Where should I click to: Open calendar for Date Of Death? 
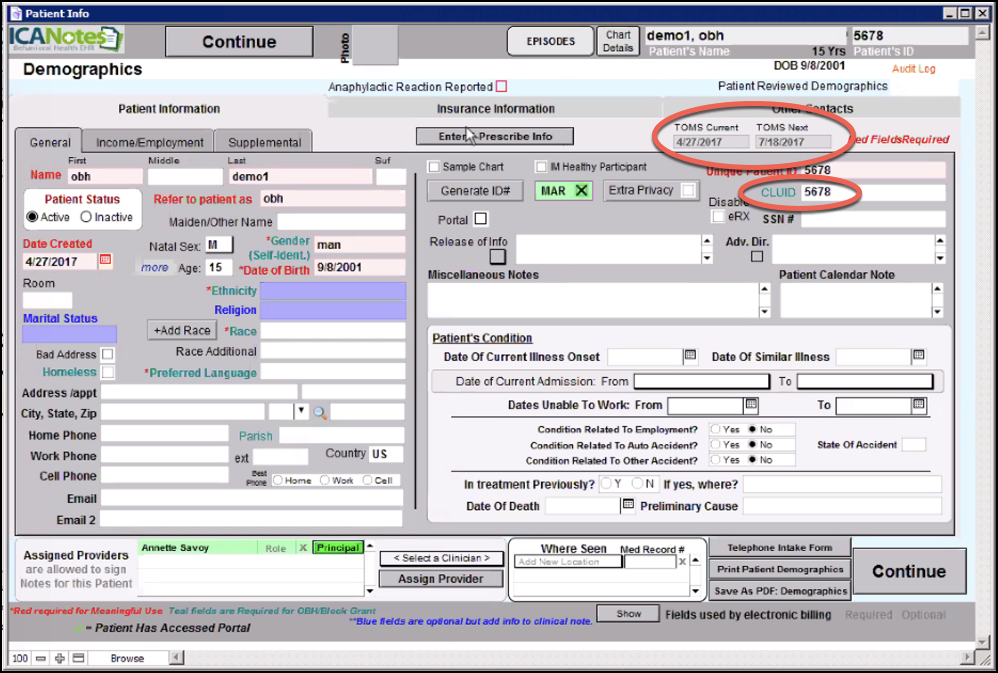click(x=628, y=505)
